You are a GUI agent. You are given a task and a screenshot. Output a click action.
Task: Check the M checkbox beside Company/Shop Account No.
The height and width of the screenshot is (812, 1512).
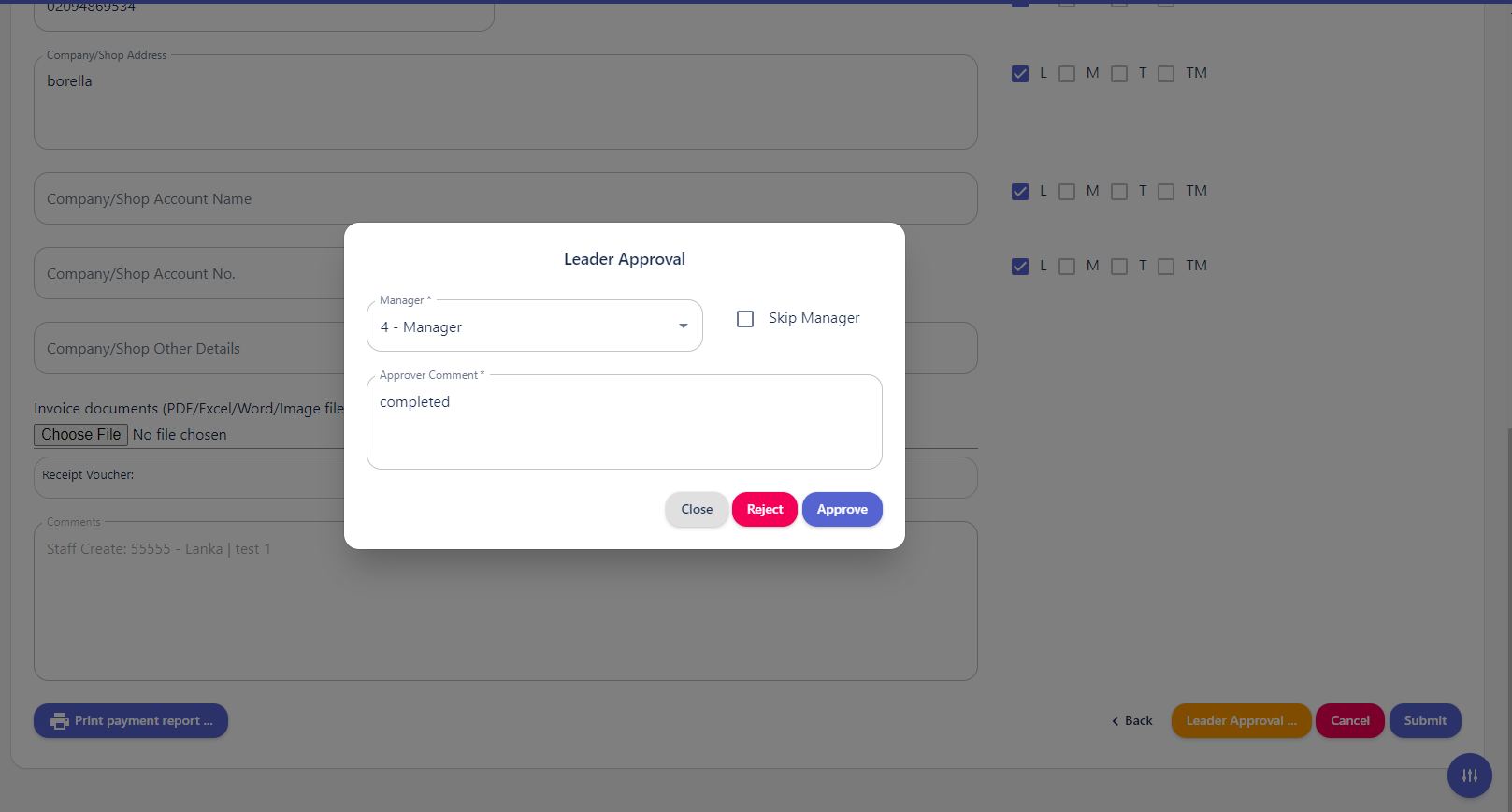pos(1067,267)
